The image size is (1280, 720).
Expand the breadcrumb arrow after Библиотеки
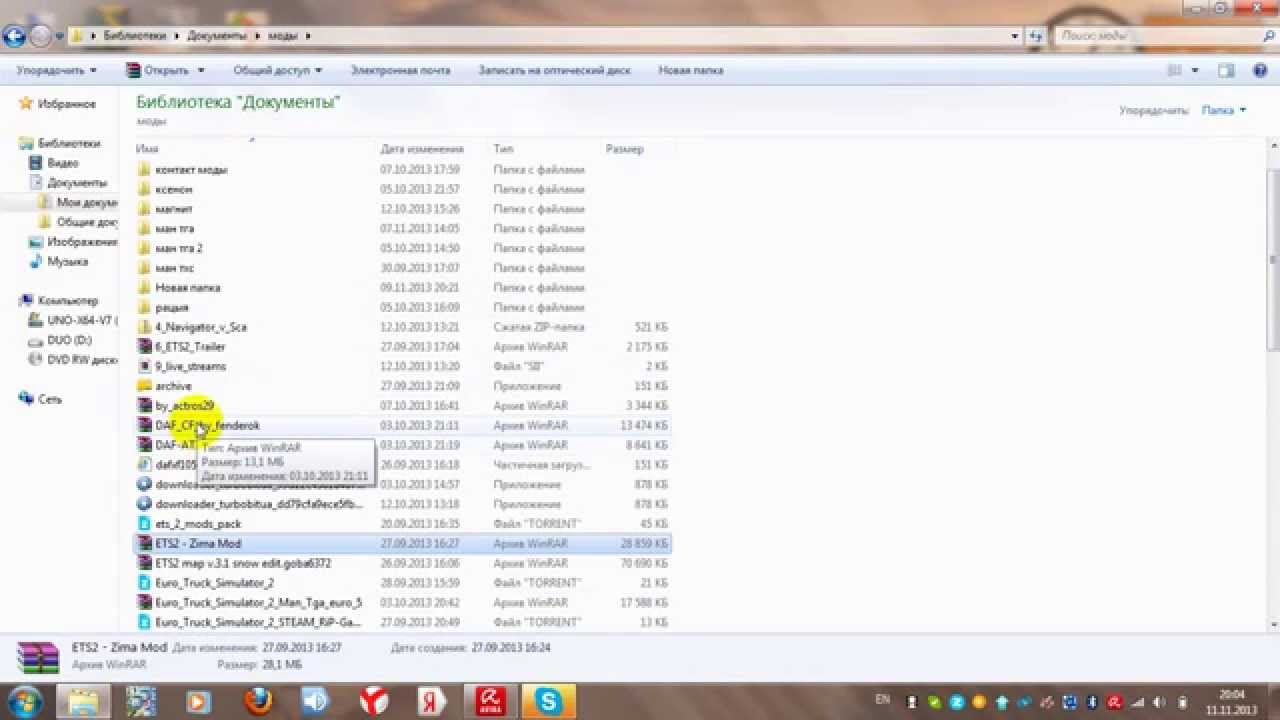[177, 36]
